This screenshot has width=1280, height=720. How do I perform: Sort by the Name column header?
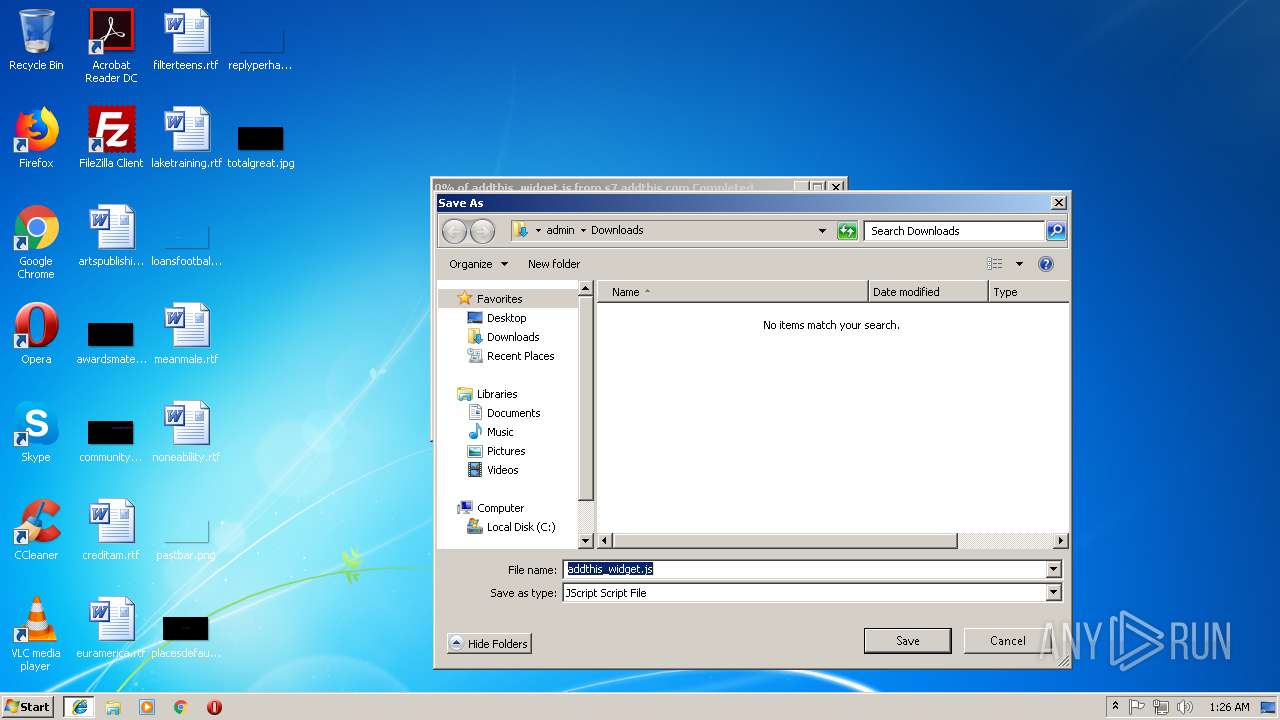[733, 292]
